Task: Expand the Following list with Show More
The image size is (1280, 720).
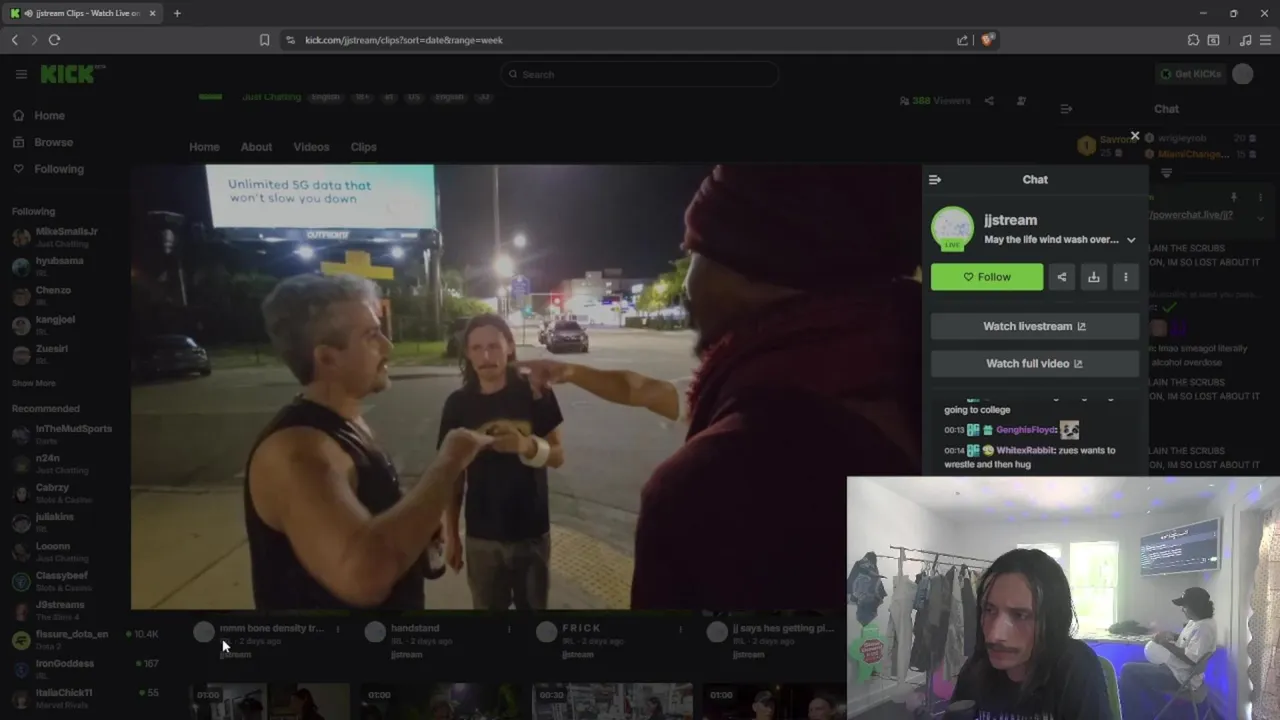Action: coord(34,383)
